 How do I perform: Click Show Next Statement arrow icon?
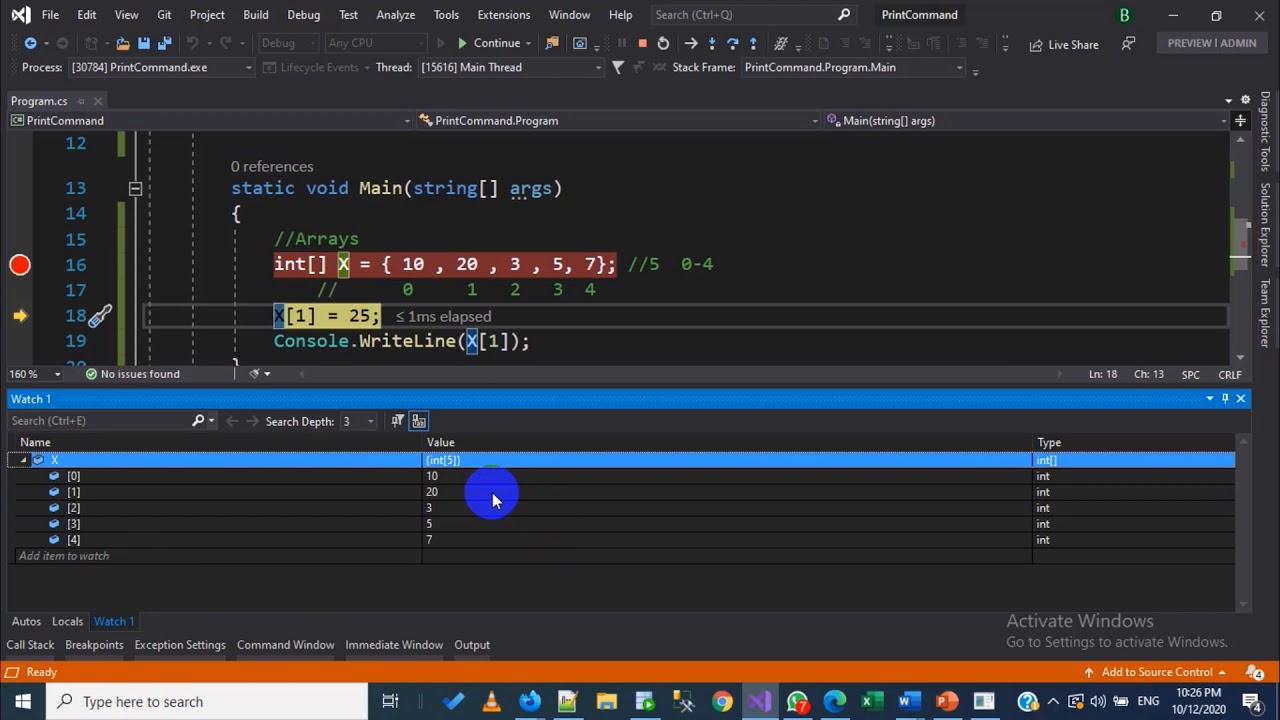(x=691, y=43)
